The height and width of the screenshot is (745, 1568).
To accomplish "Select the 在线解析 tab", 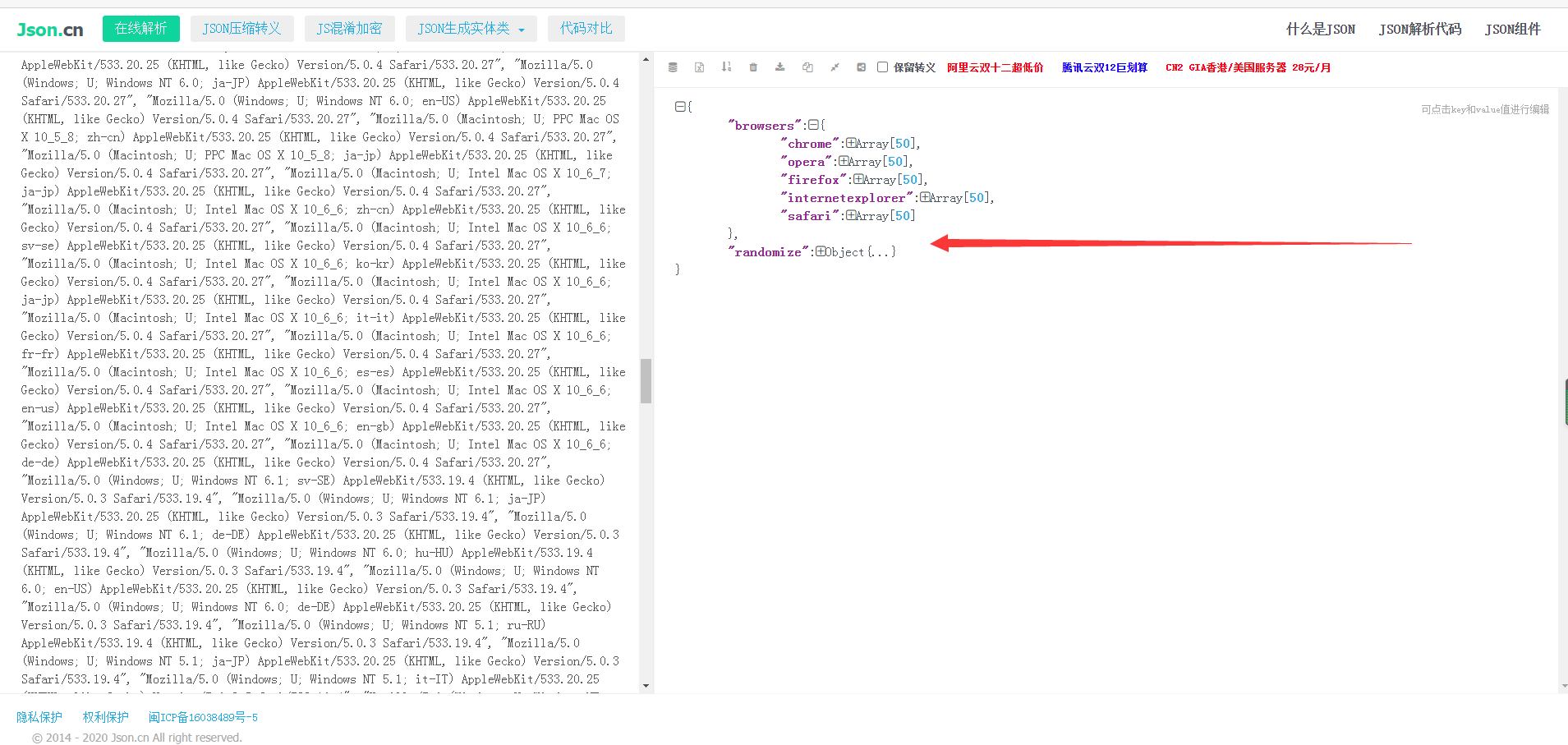I will click(141, 29).
